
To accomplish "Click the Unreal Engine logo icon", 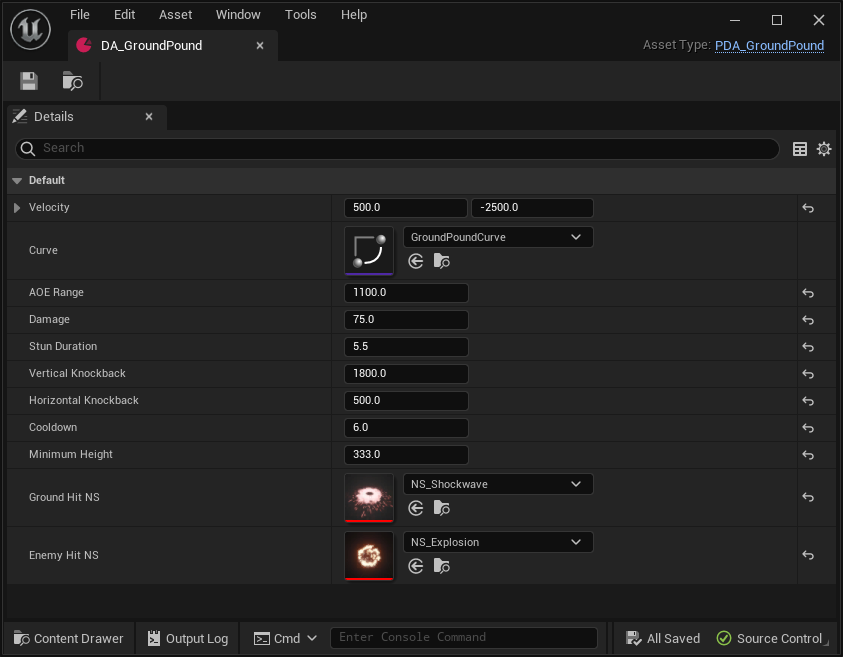I will [31, 29].
